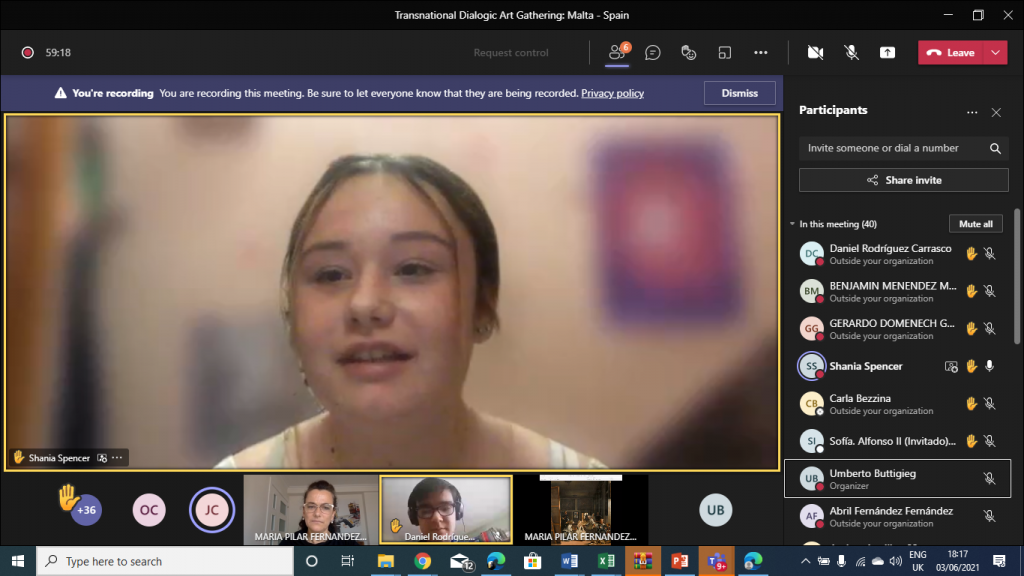Click the recording indicator beside the timer
This screenshot has width=1024, height=576.
pyautogui.click(x=28, y=53)
